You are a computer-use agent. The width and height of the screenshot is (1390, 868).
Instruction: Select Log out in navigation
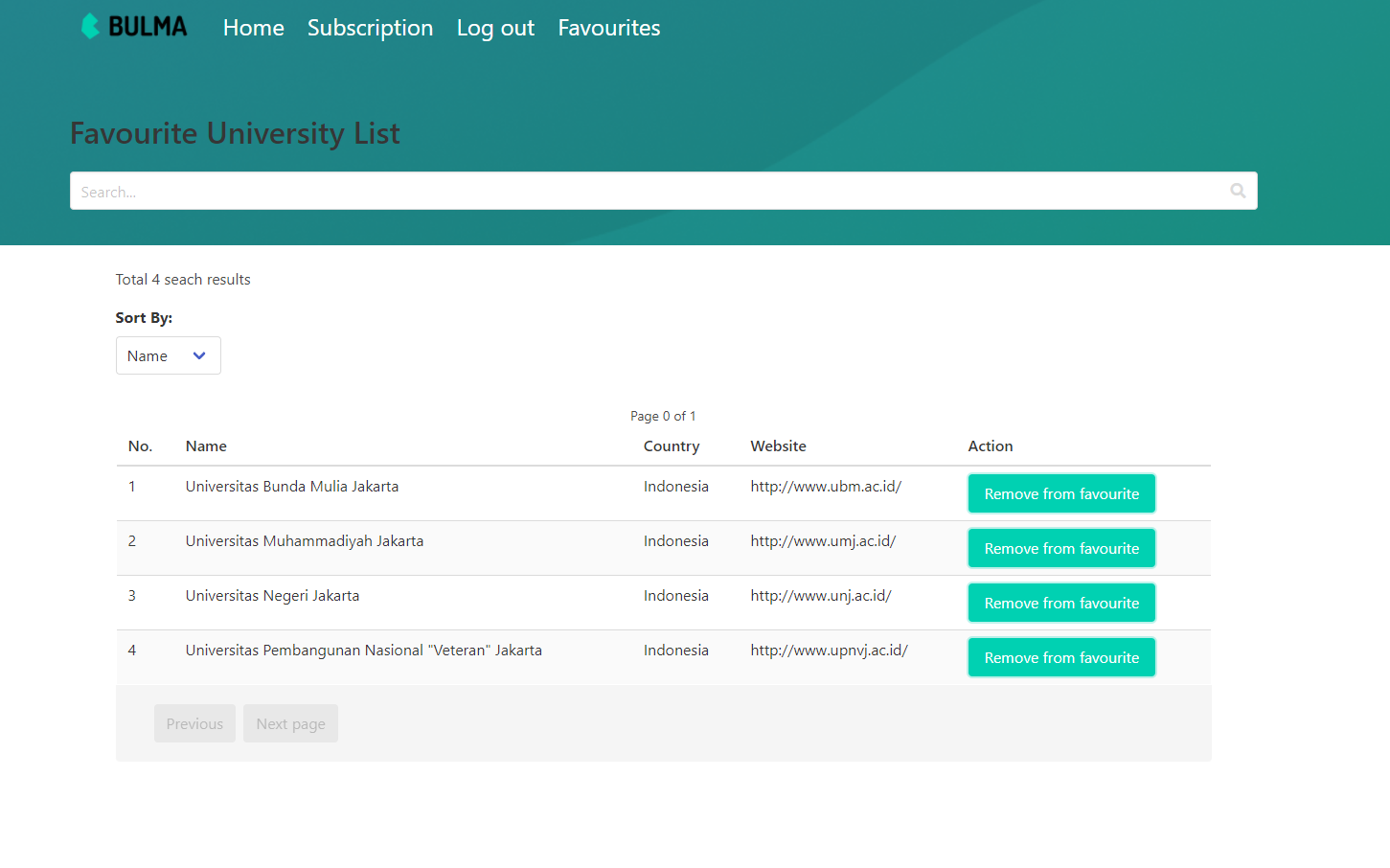pos(496,28)
